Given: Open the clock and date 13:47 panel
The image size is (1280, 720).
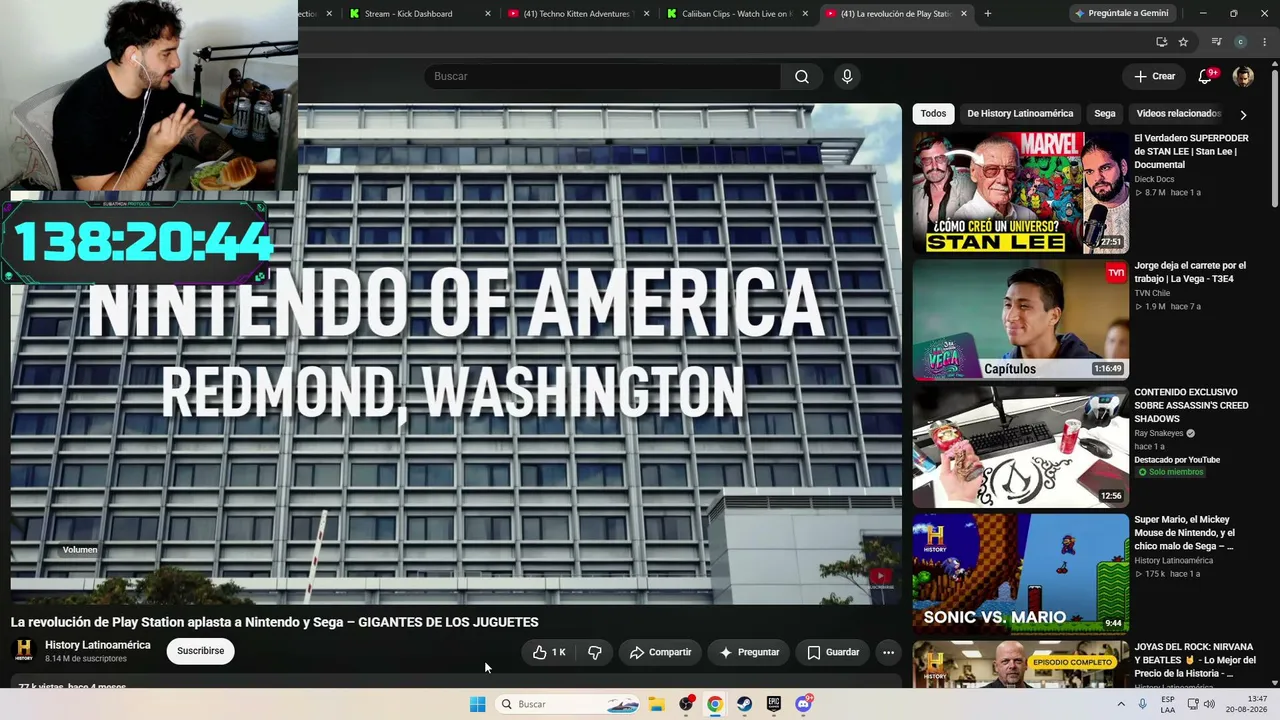Looking at the screenshot, I should click(1248, 704).
